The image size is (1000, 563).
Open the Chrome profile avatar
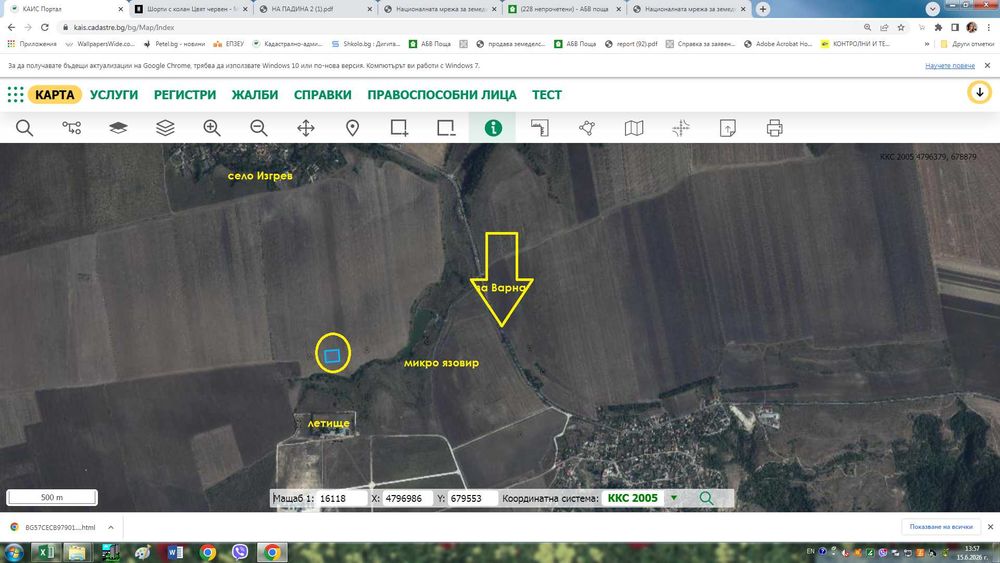[x=971, y=27]
